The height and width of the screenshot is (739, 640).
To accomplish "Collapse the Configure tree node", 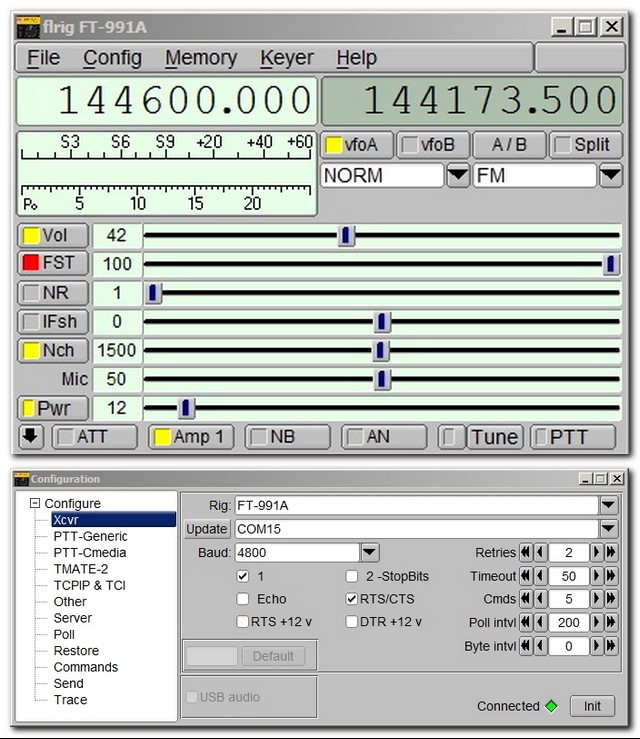I will pos(35,503).
